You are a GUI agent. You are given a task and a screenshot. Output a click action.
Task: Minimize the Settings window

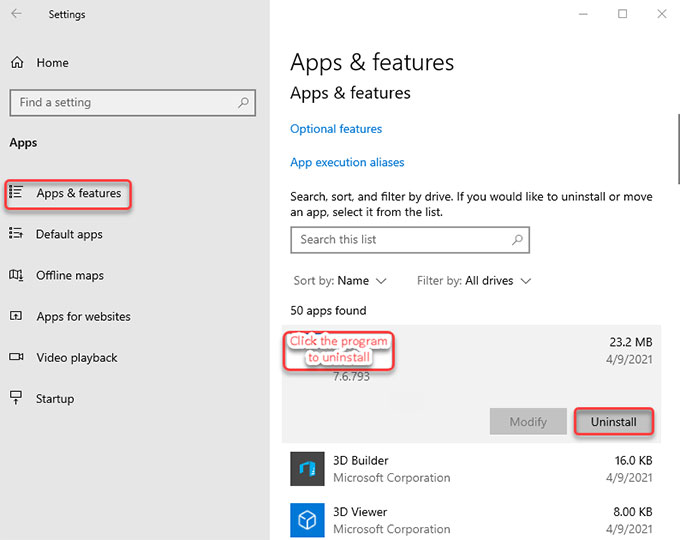pos(583,14)
